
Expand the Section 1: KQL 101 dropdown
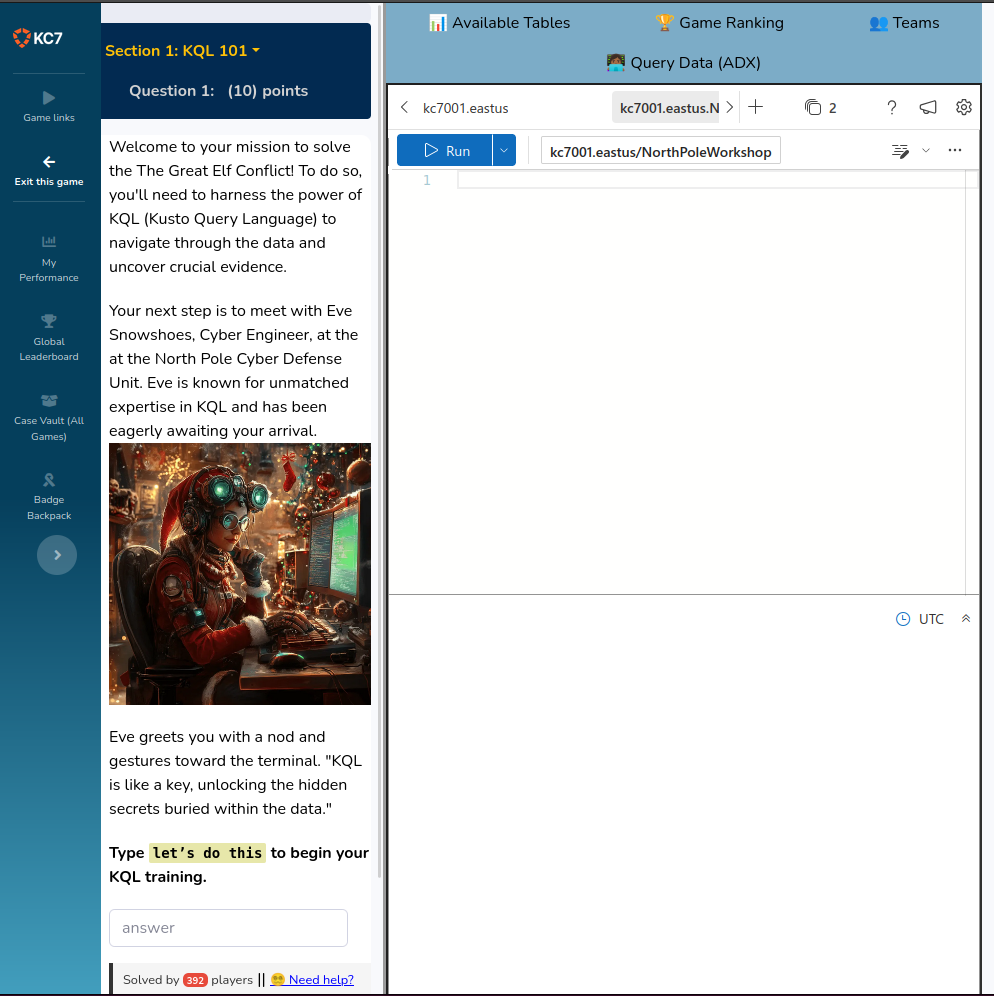183,50
